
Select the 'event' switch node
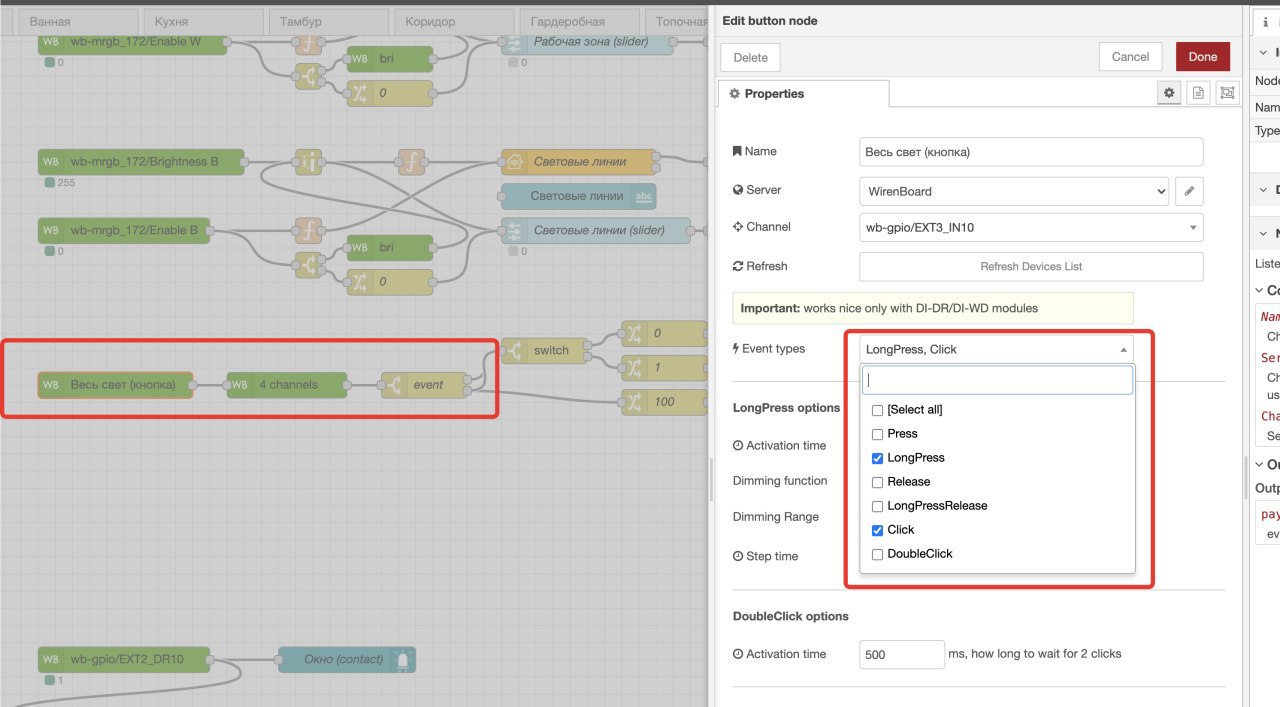425,385
